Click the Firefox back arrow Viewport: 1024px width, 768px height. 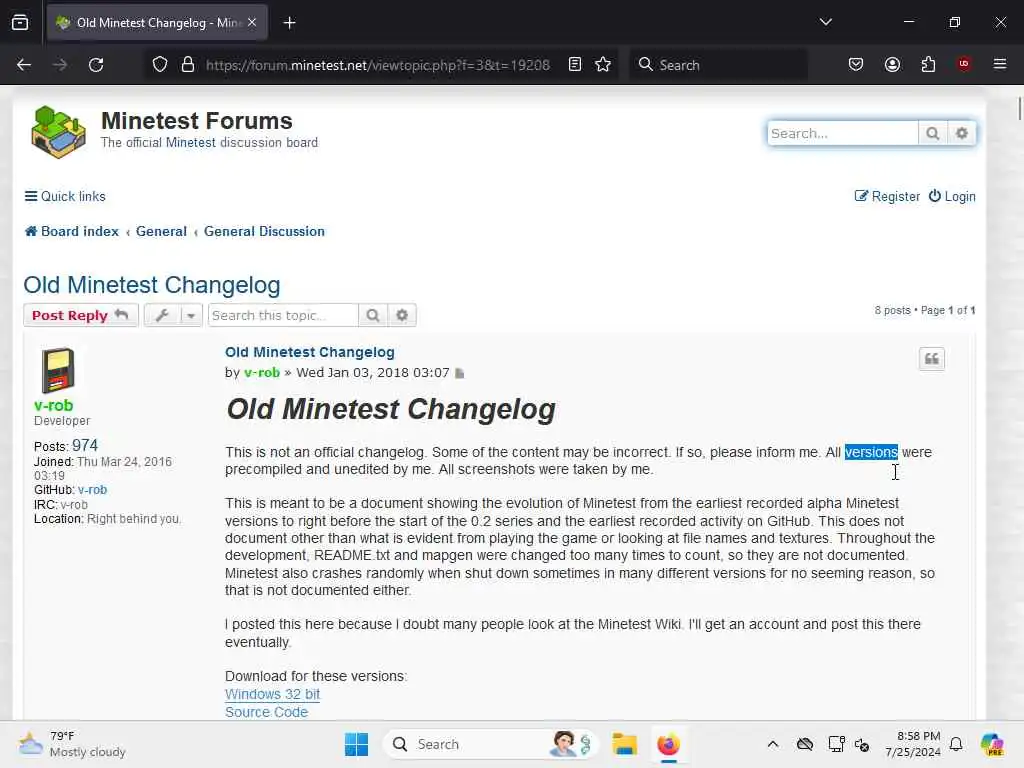tap(24, 65)
